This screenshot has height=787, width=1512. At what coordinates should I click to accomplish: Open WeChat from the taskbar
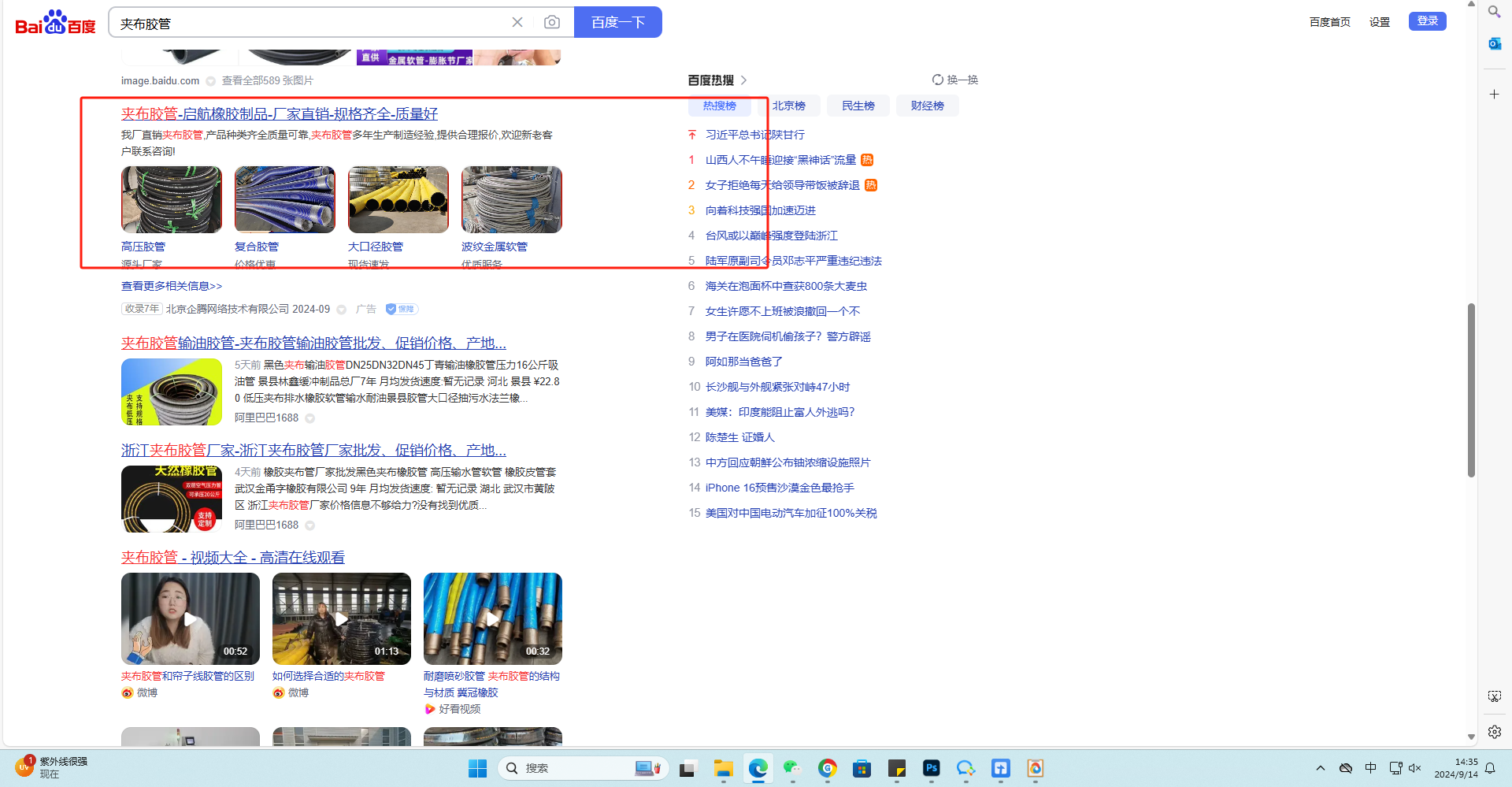pos(791,768)
